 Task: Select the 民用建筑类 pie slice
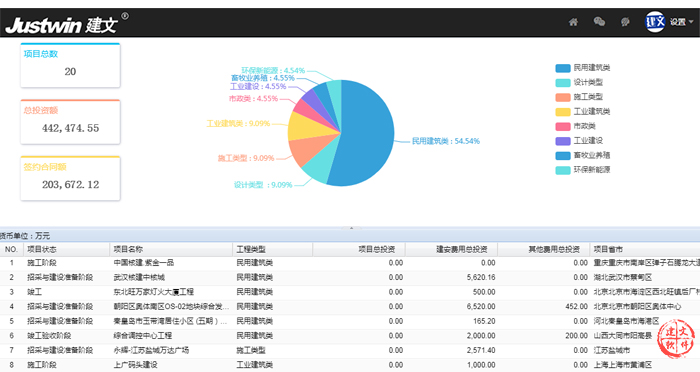(366, 134)
